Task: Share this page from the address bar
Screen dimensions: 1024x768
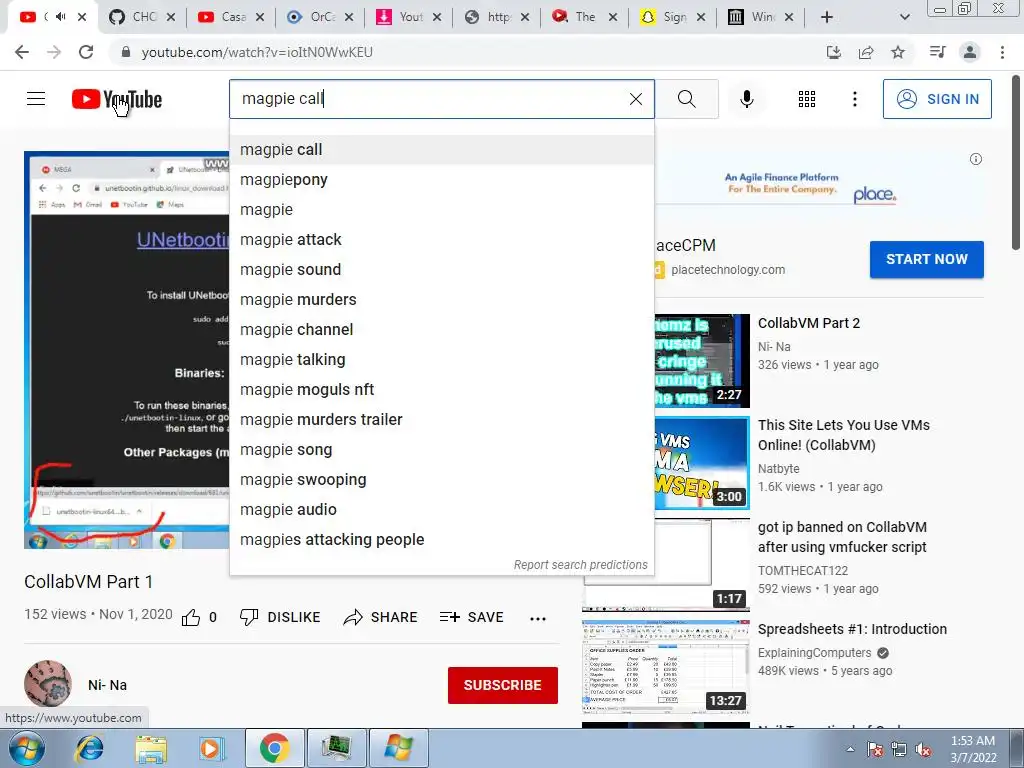Action: pos(866,52)
